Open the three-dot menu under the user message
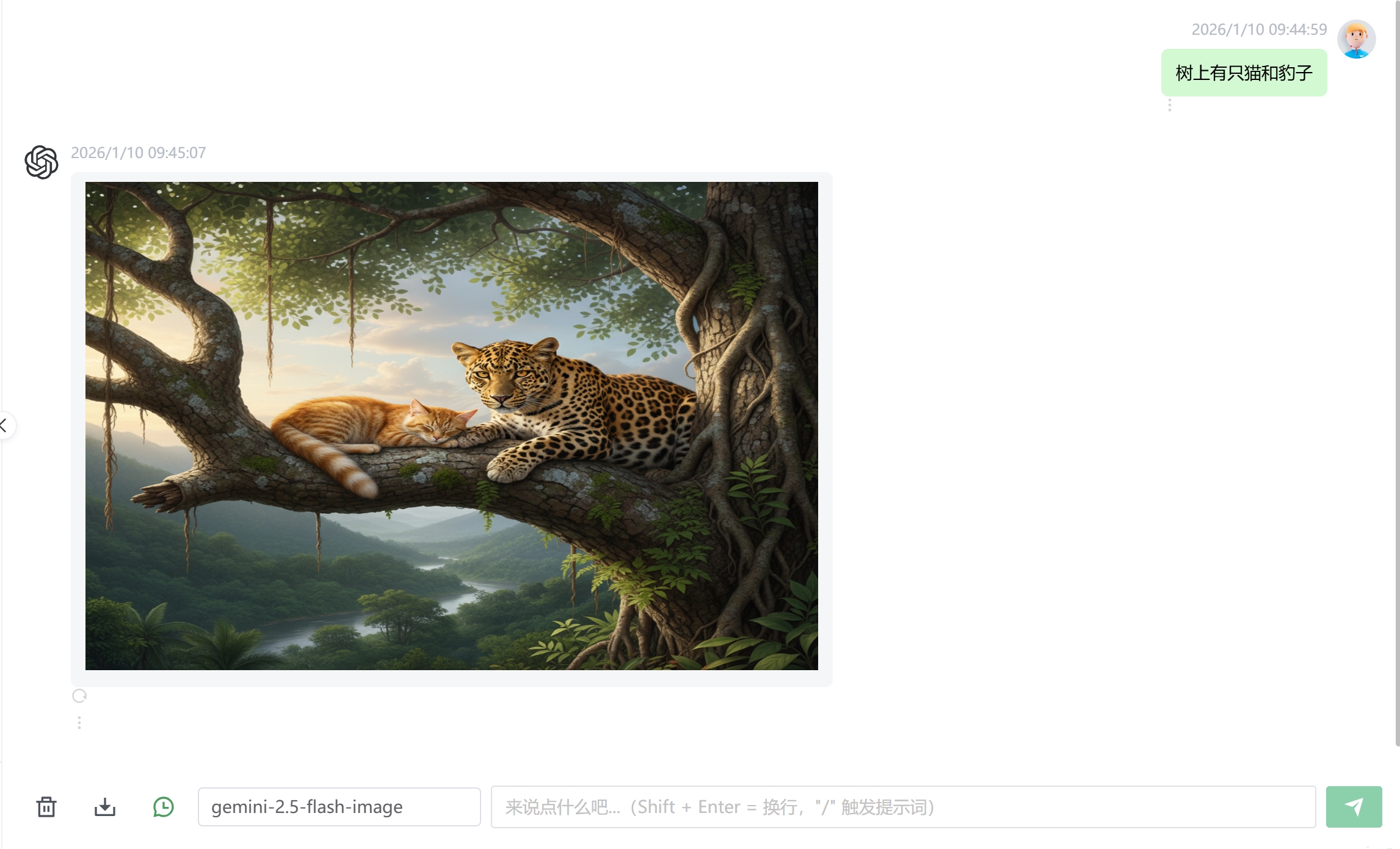The height and width of the screenshot is (849, 1400). (1170, 106)
